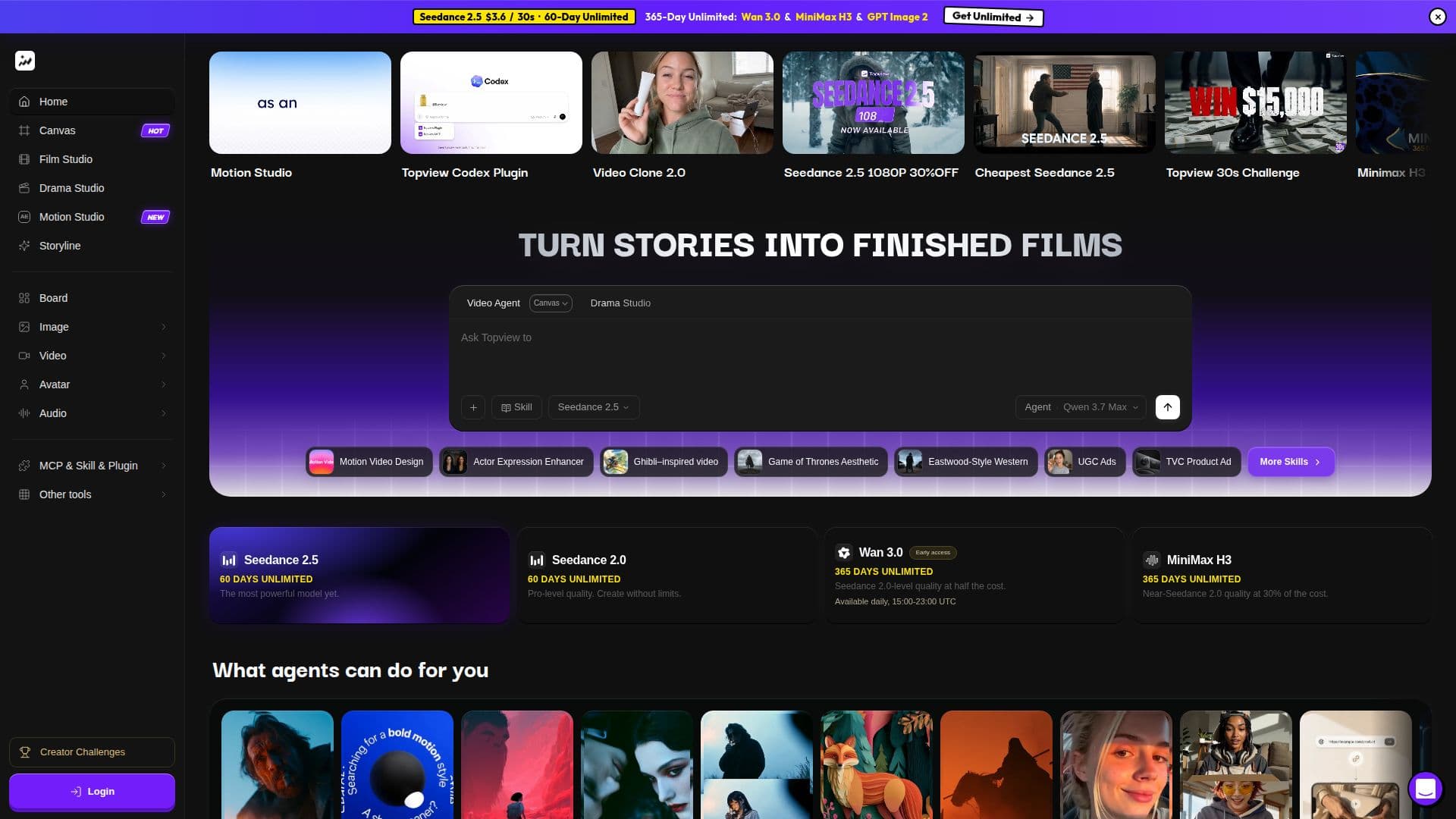Open the Topview 30s Challenge thumbnail

pyautogui.click(x=1256, y=103)
